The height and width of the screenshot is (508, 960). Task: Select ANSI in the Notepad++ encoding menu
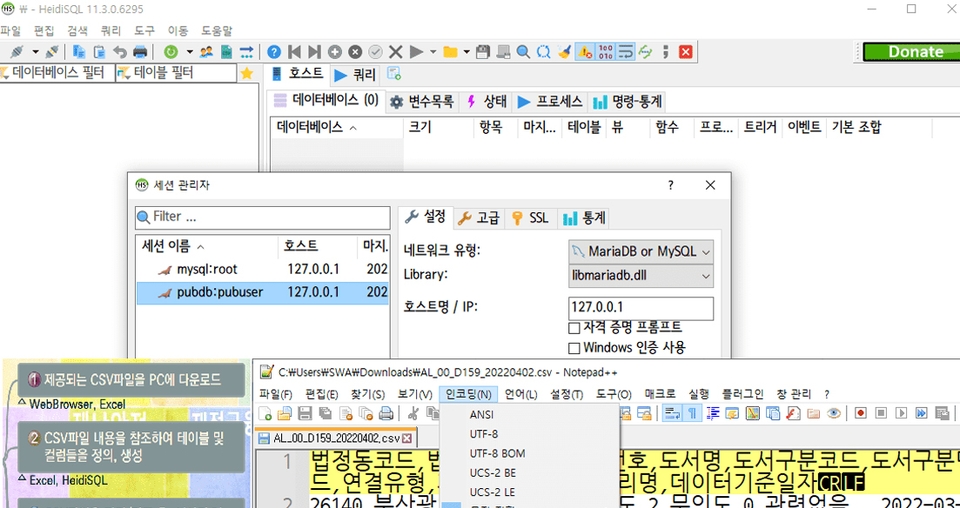(482, 414)
